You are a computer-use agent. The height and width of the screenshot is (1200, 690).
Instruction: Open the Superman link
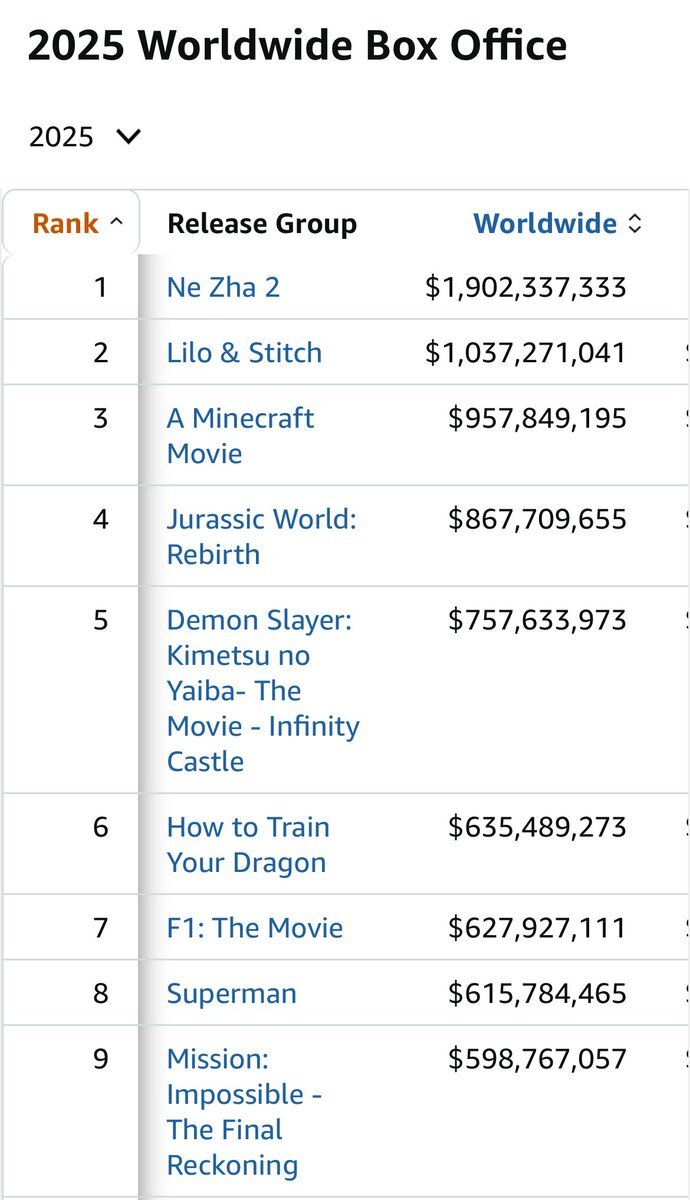click(x=231, y=994)
